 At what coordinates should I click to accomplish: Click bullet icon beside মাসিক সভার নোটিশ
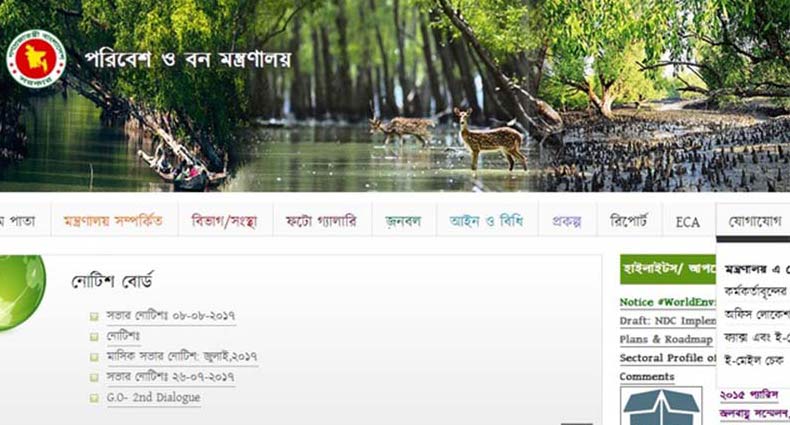94,357
